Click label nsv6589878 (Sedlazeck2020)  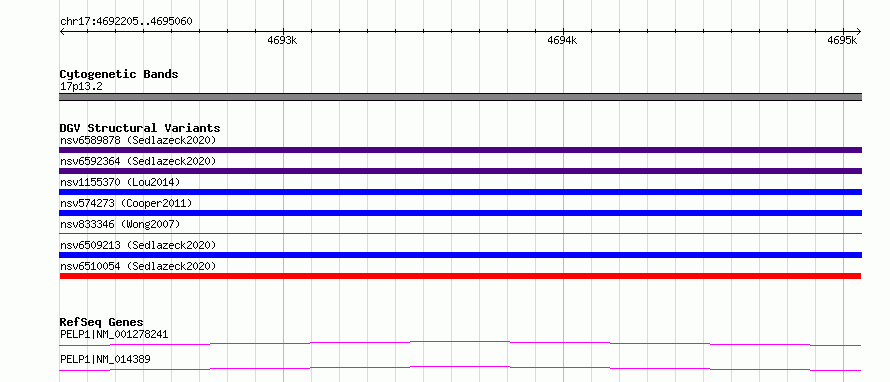click(x=138, y=140)
